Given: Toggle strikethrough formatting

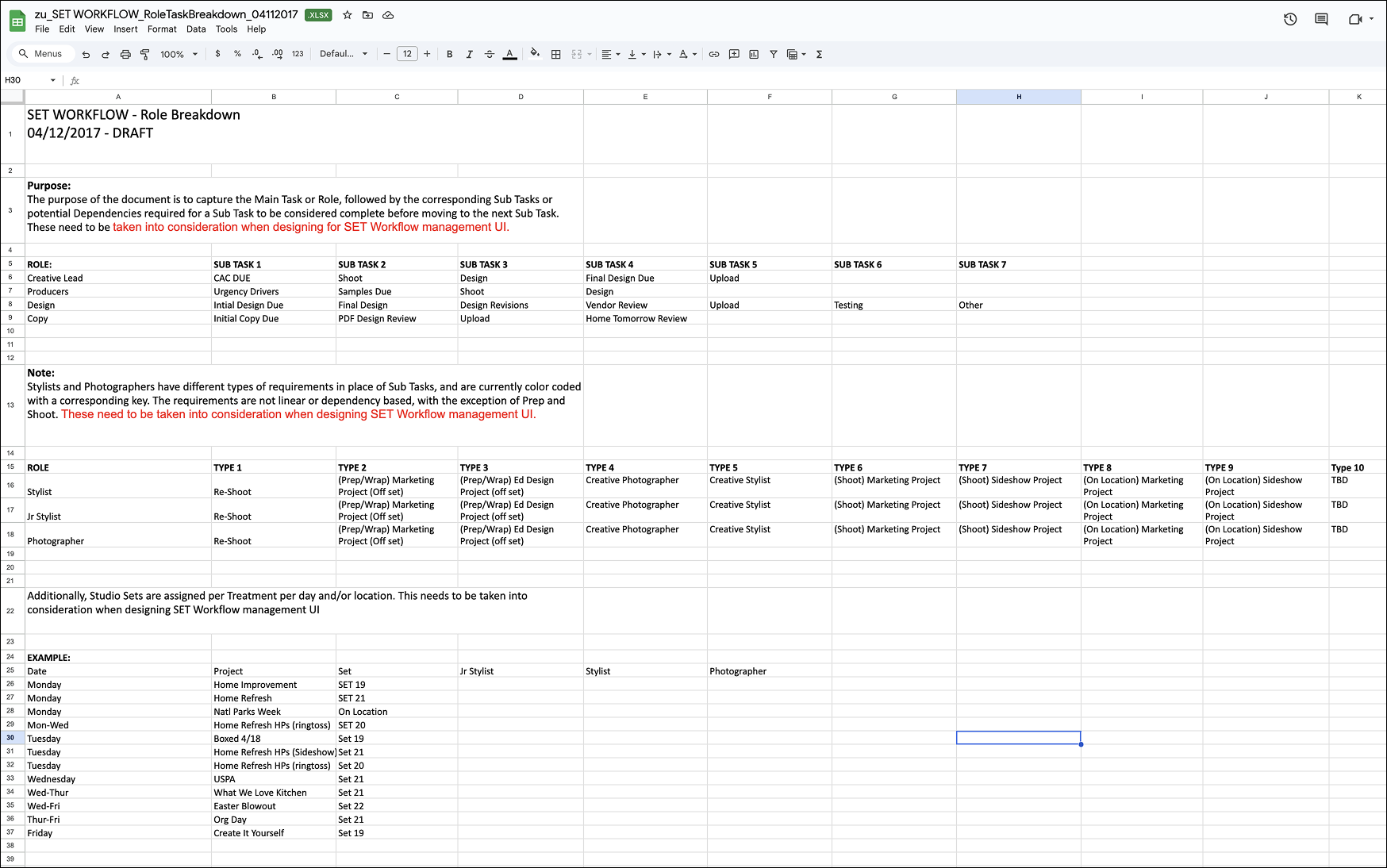Looking at the screenshot, I should [490, 54].
